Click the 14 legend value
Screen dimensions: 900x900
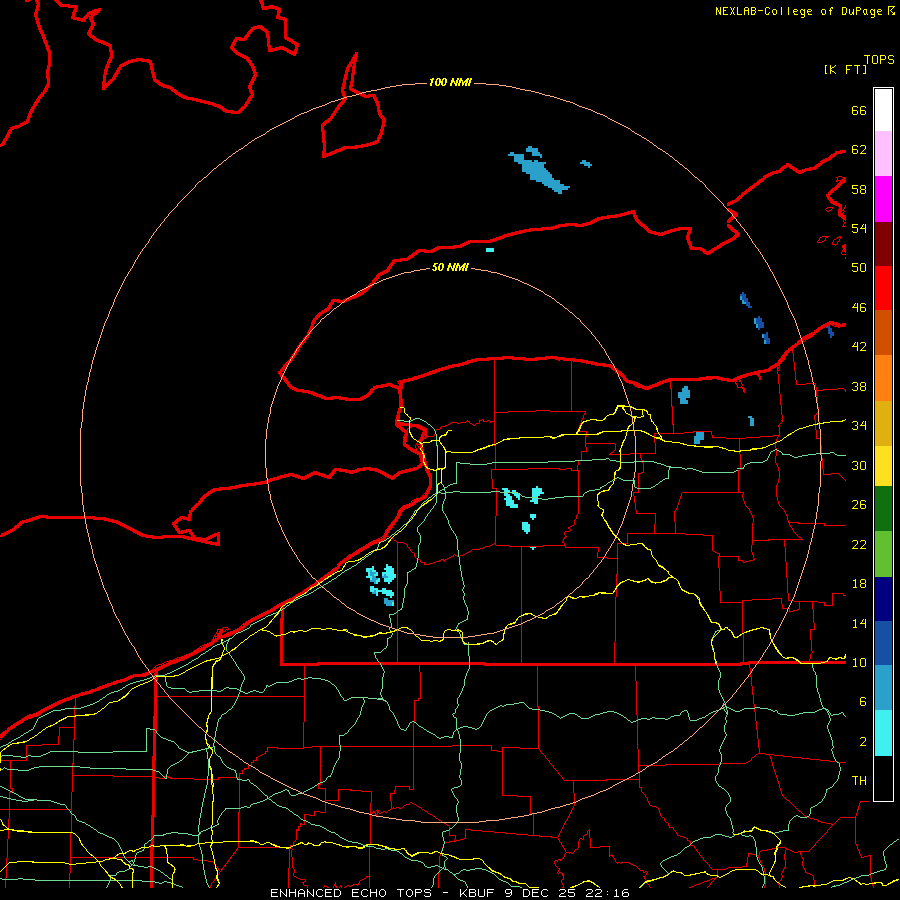[859, 623]
